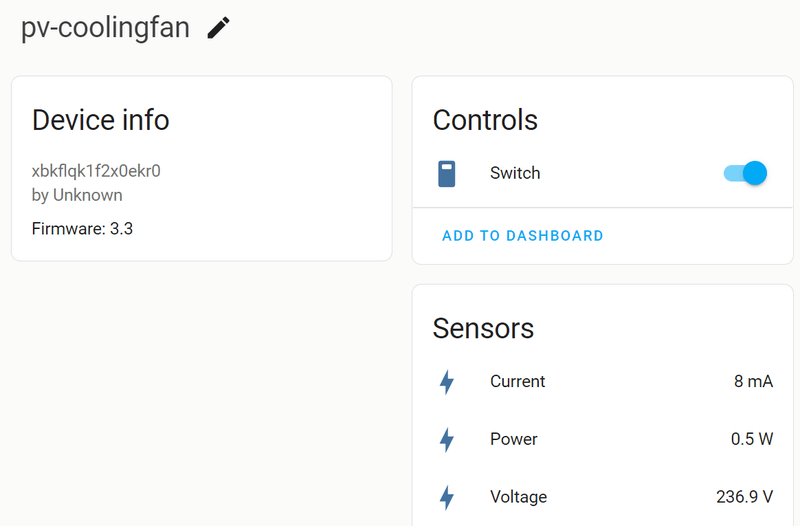Viewport: 800px width, 526px height.
Task: Click the device ID xbkflqk1f2x0ekr0 text
Action: (96, 170)
